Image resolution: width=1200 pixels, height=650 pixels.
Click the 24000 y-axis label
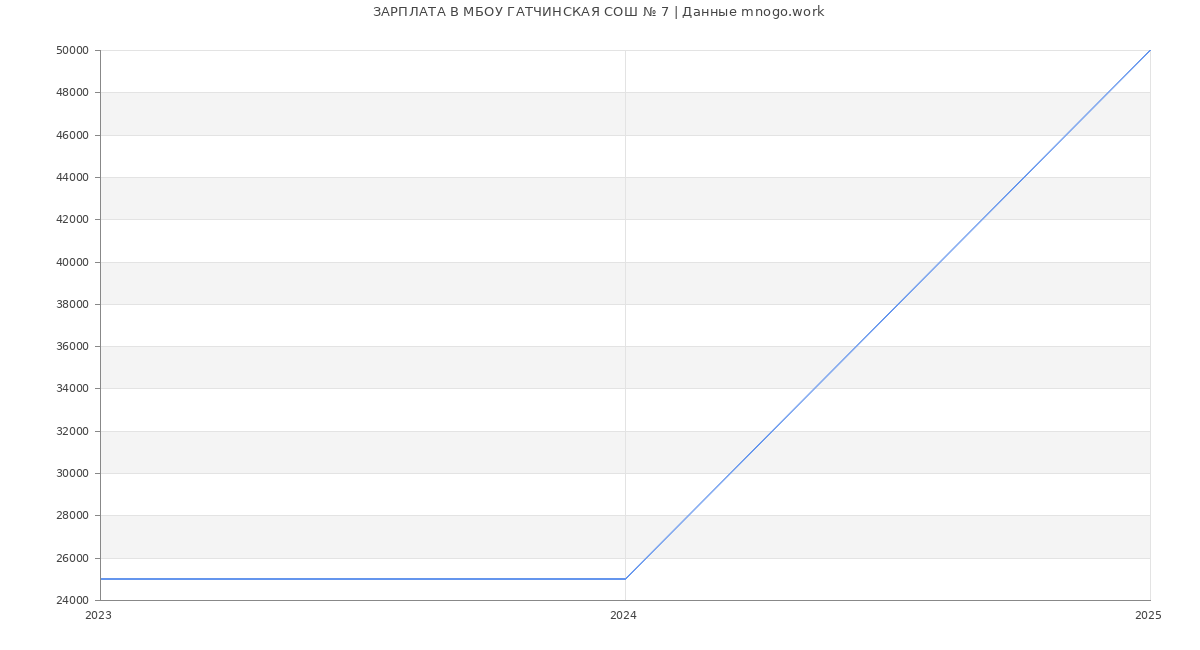(73, 600)
